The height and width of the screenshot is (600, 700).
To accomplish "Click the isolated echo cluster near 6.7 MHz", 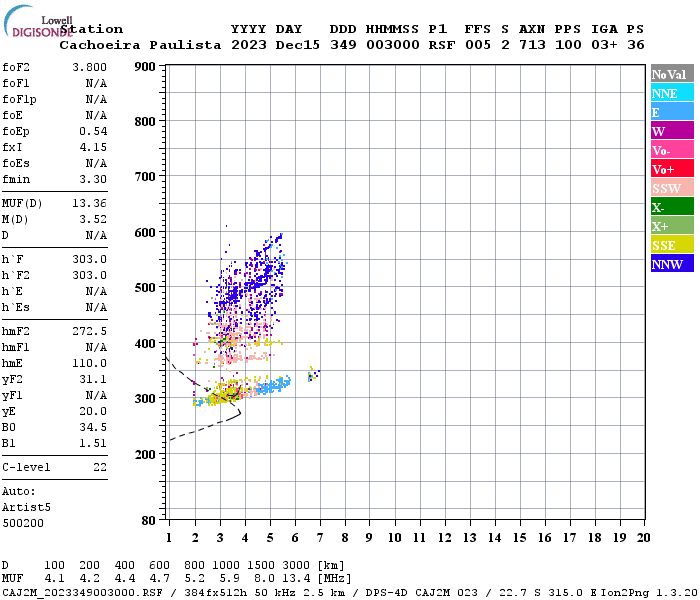I will point(313,374).
